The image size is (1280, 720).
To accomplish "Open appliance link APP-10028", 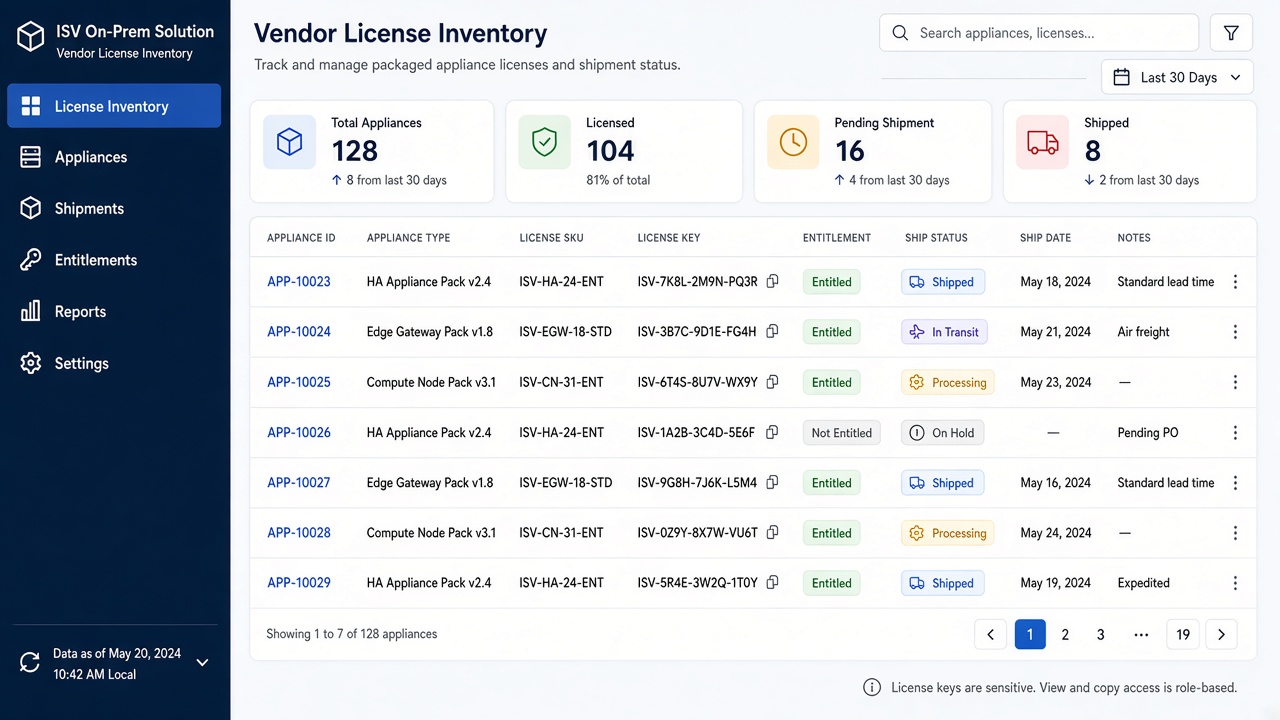I will click(x=299, y=533).
